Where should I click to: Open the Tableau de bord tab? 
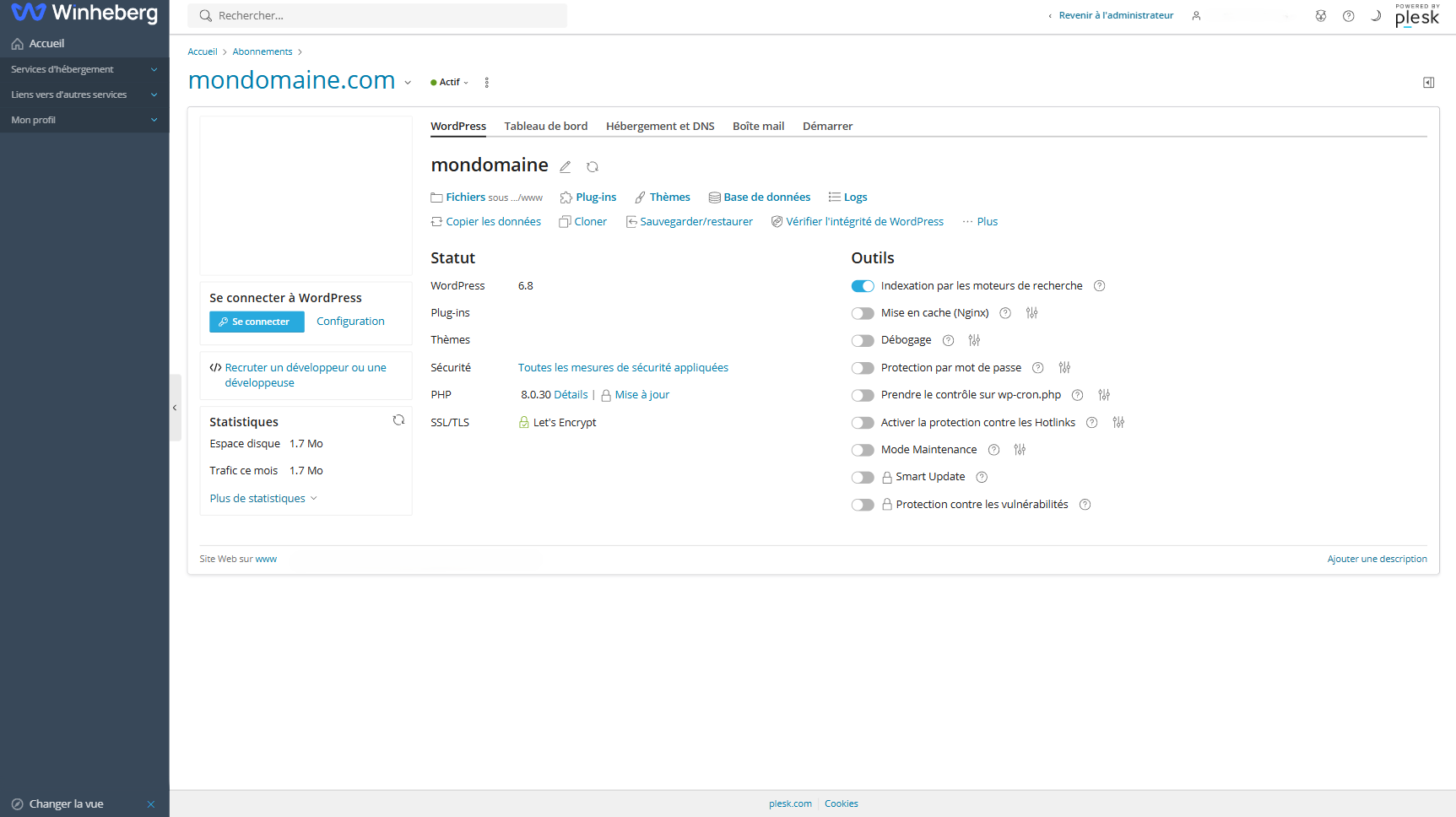coord(546,127)
